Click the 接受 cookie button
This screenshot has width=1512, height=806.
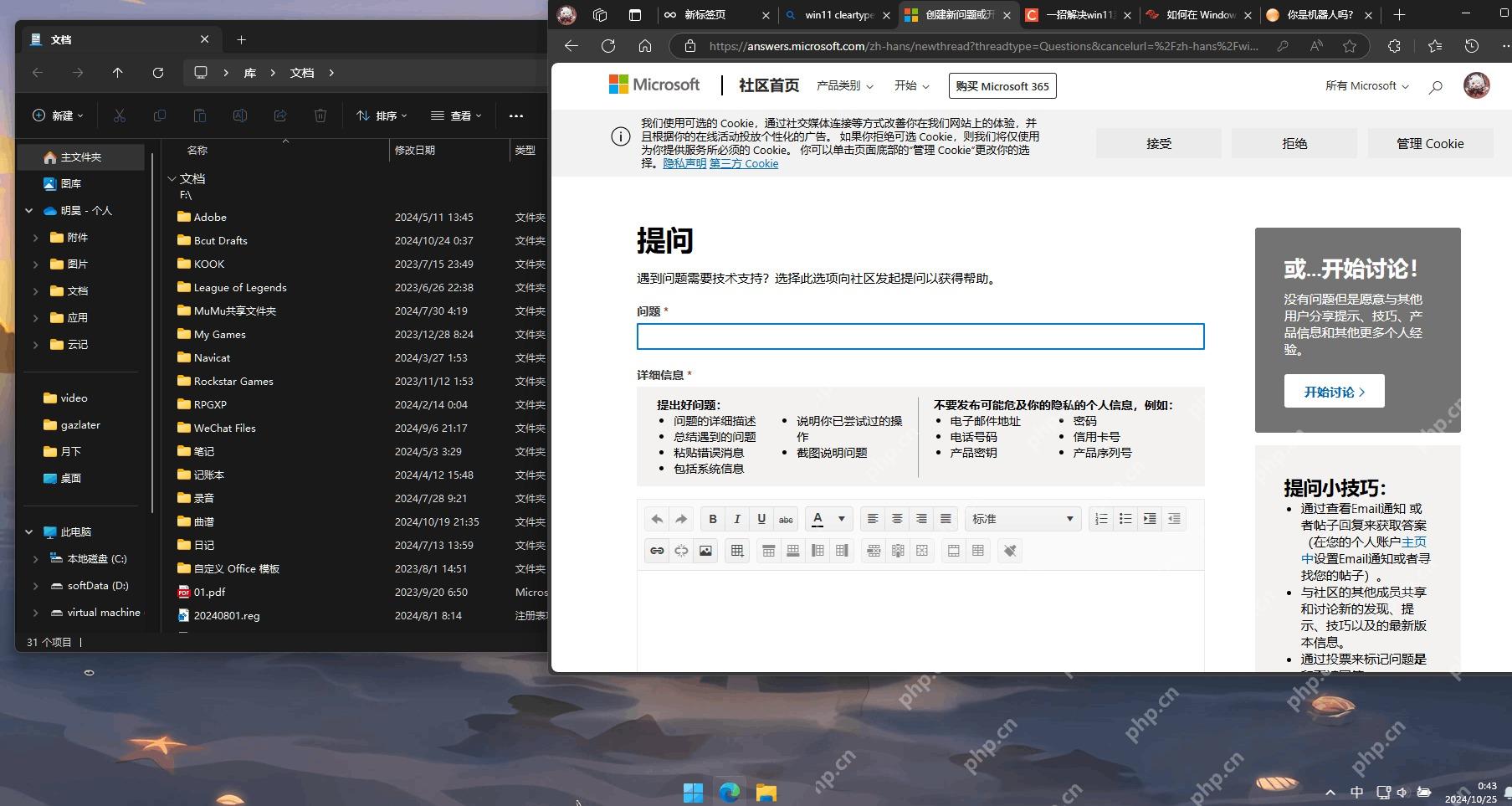point(1159,143)
